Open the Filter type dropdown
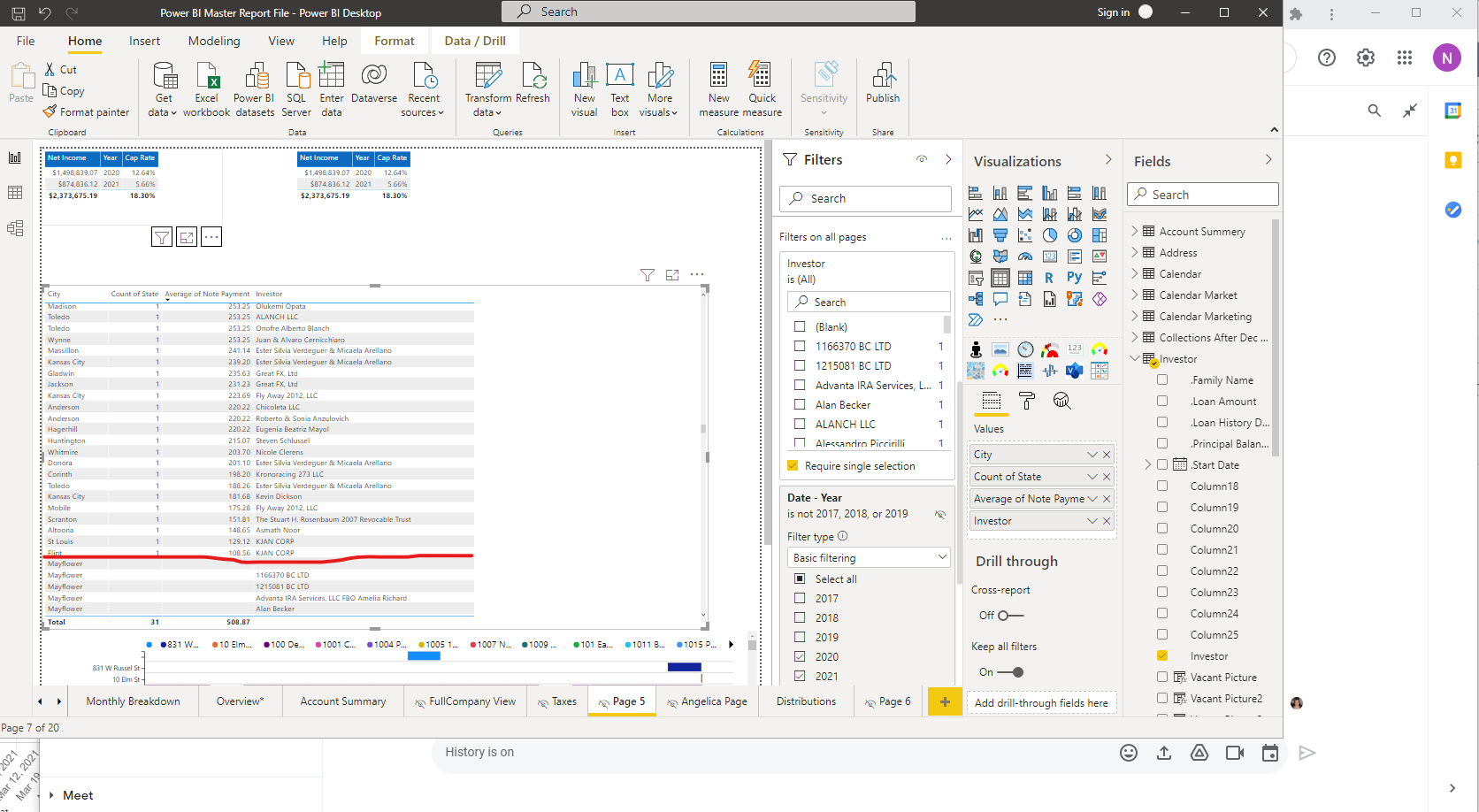 (869, 557)
